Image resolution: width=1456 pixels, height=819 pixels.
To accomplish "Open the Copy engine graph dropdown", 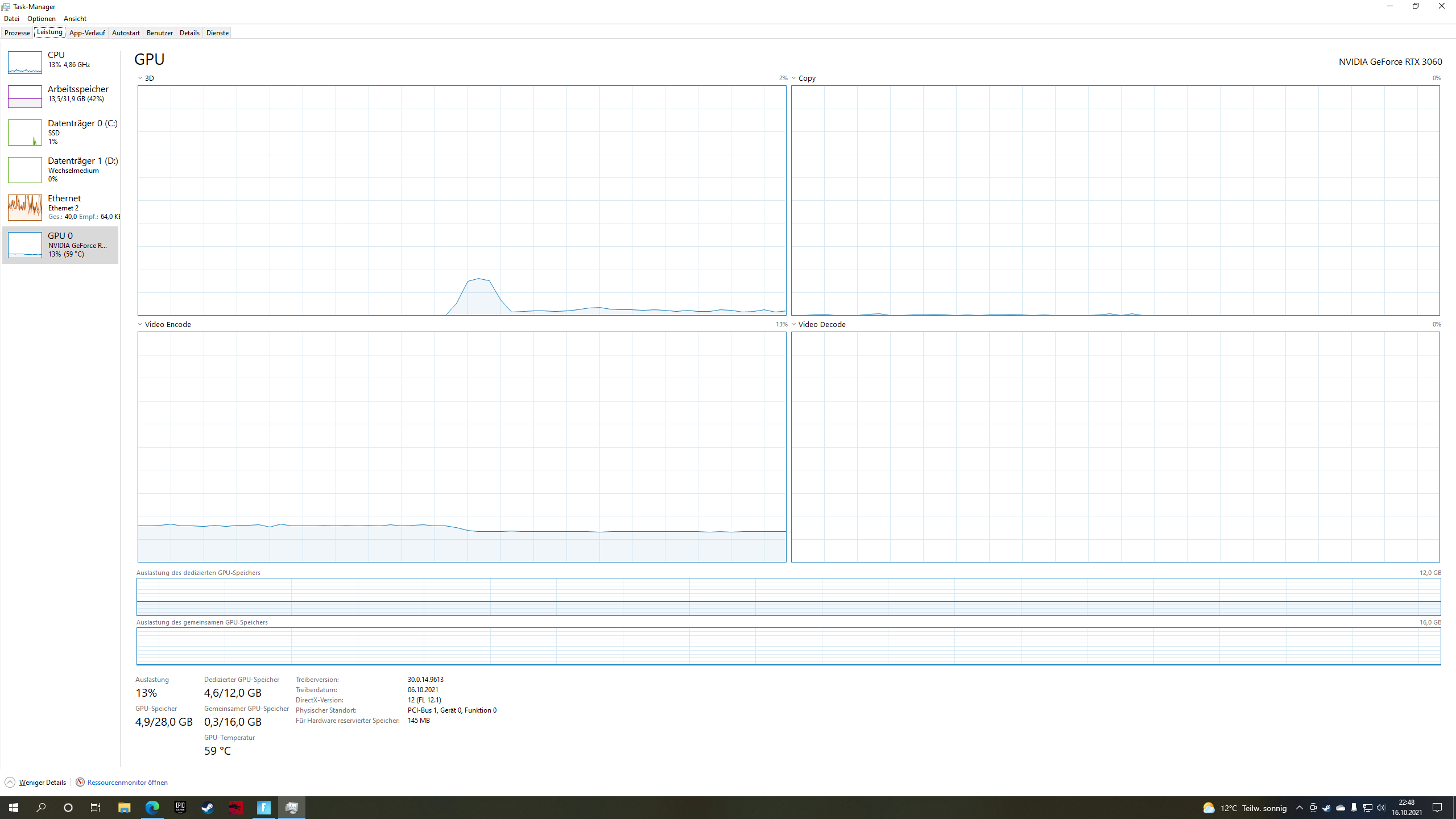I will click(x=794, y=78).
